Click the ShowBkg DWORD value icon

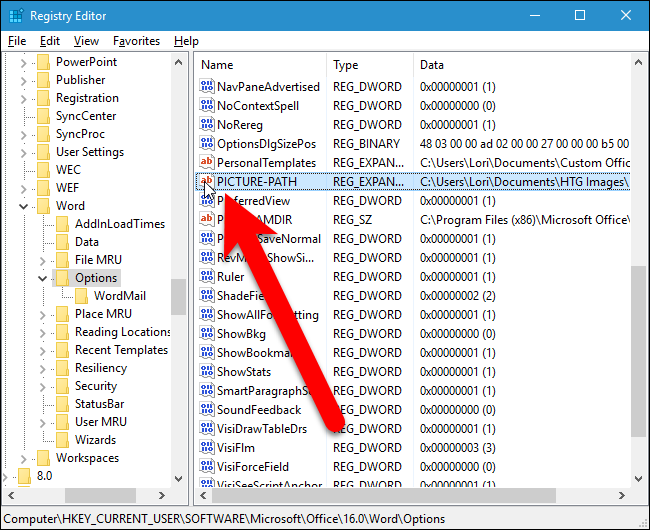pyautogui.click(x=206, y=334)
